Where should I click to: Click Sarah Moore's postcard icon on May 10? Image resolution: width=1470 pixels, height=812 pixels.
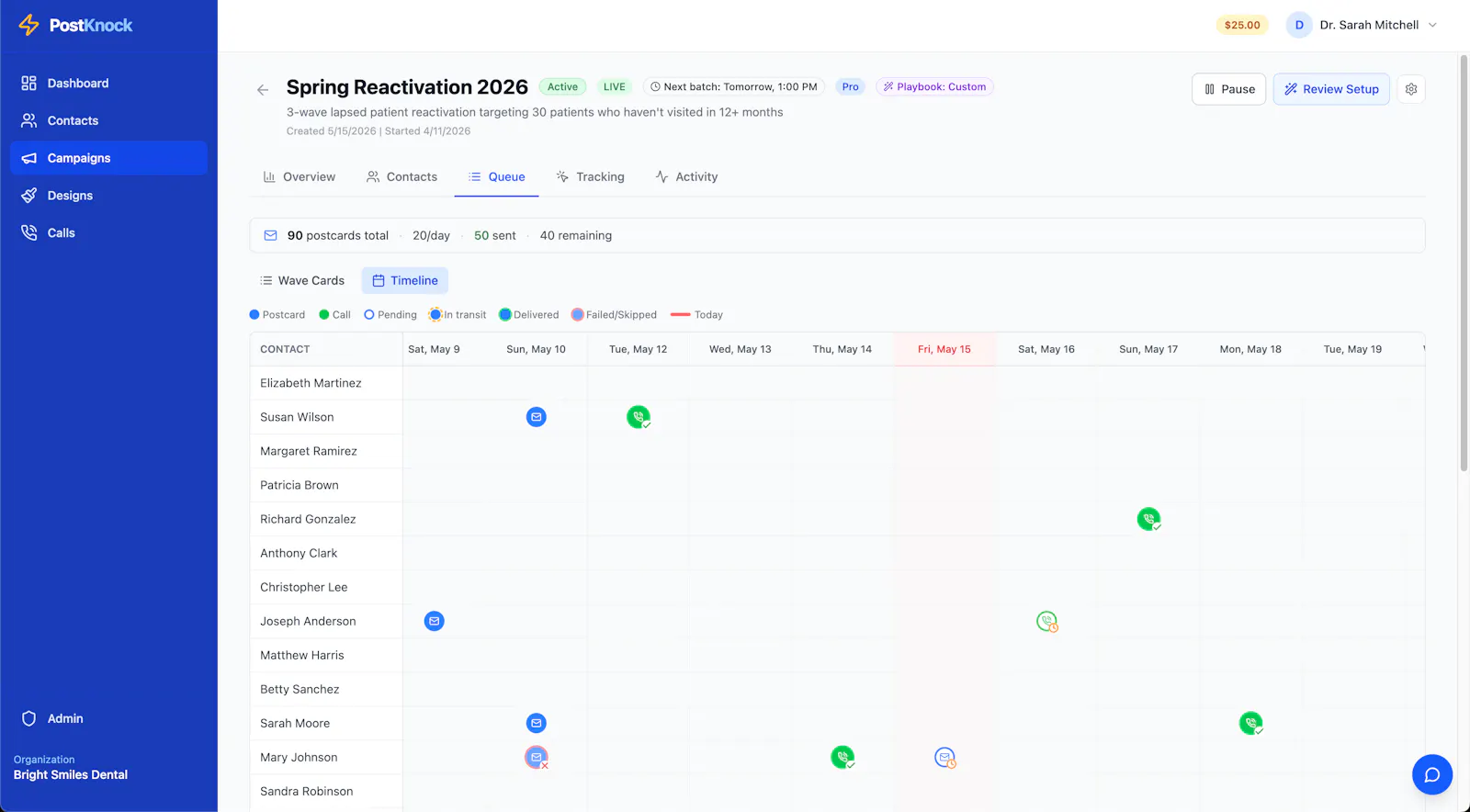537,723
